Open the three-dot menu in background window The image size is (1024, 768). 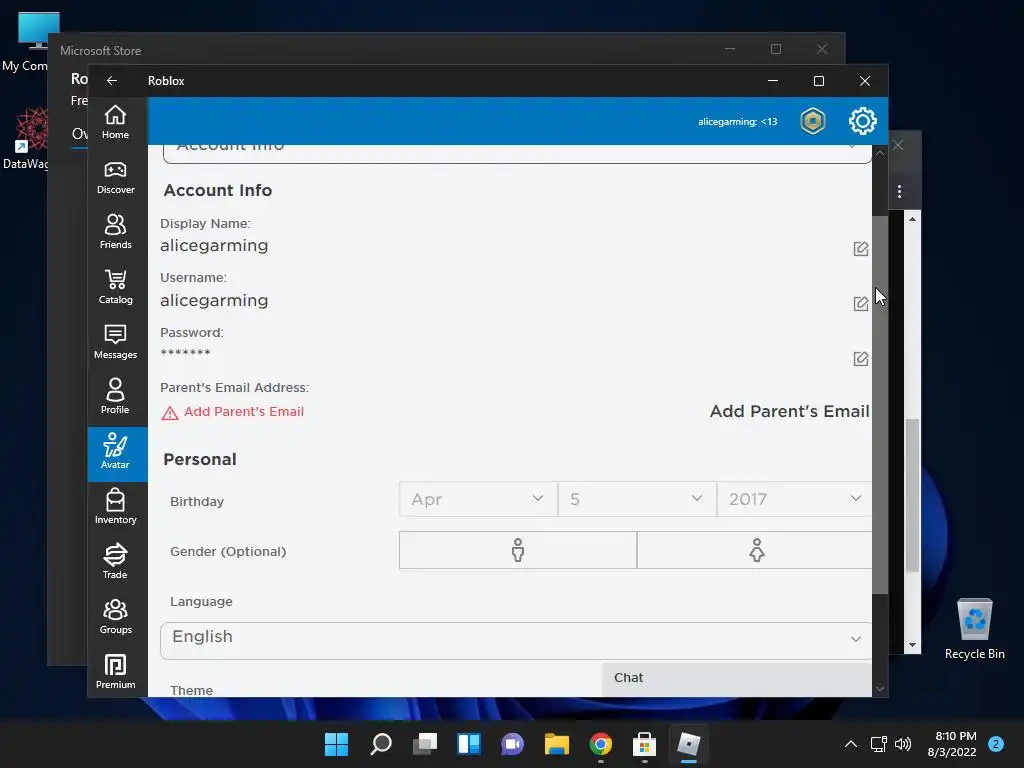click(x=899, y=191)
